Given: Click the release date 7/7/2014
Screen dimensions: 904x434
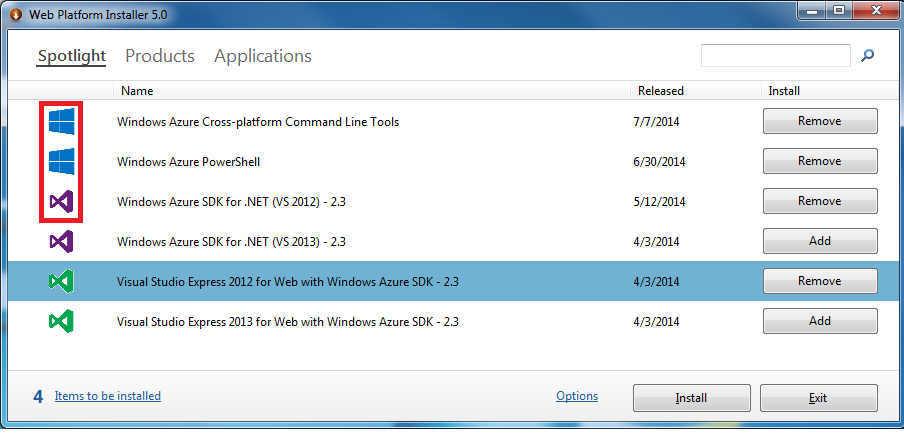Looking at the screenshot, I should click(656, 122).
